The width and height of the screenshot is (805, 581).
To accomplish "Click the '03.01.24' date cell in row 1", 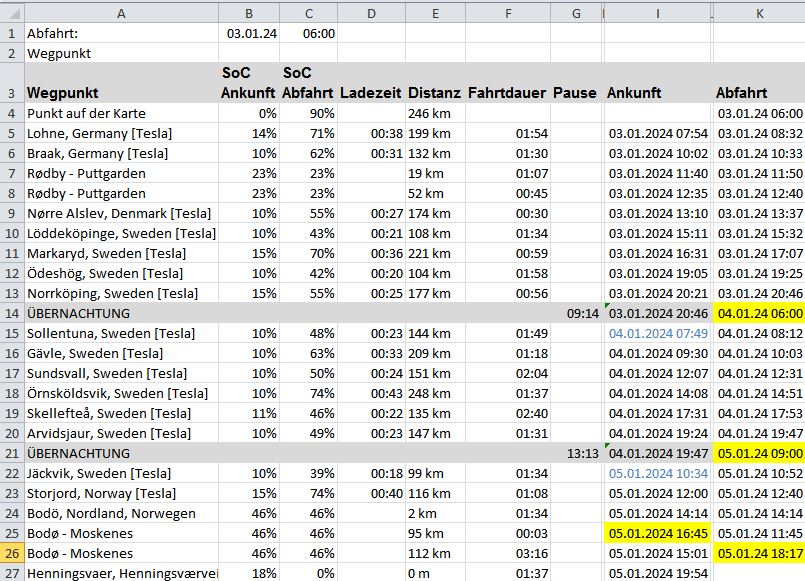I will click(249, 33).
